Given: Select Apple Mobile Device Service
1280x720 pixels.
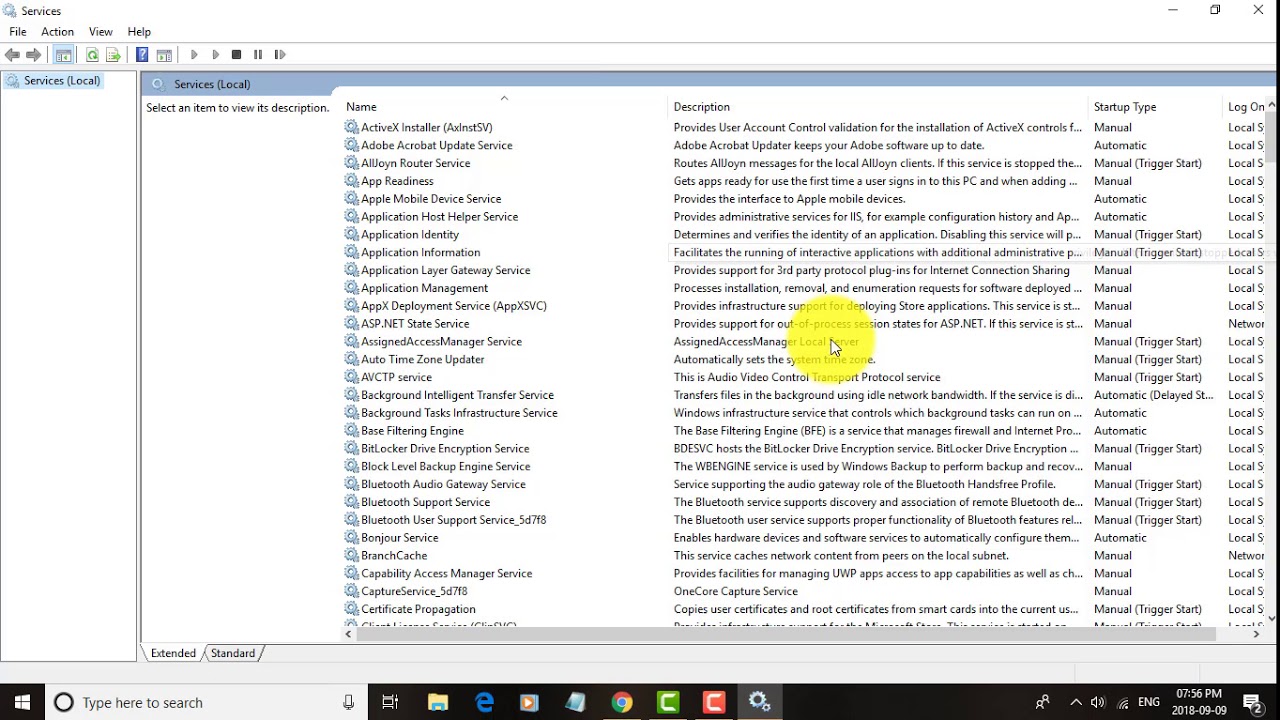Looking at the screenshot, I should tap(431, 199).
